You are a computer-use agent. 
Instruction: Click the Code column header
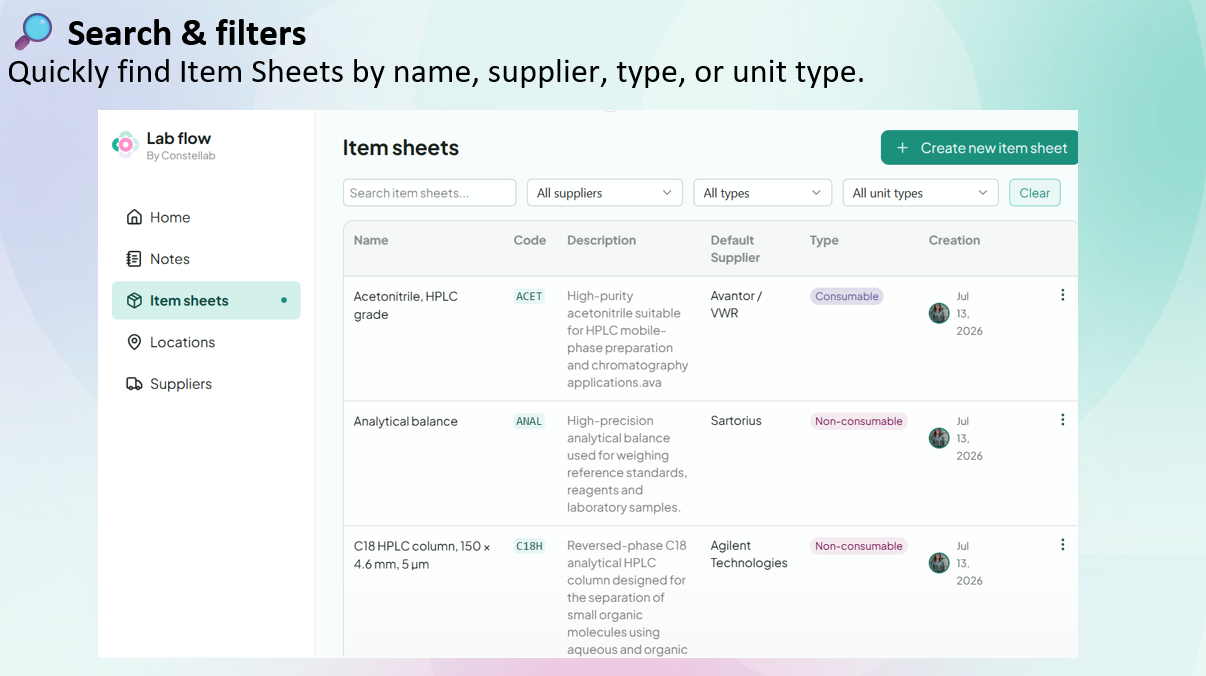530,240
